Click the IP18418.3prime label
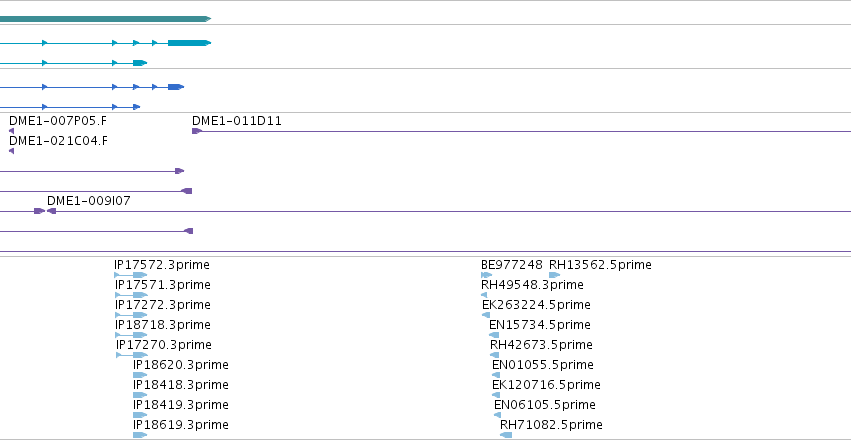851x440 pixels. point(181,385)
